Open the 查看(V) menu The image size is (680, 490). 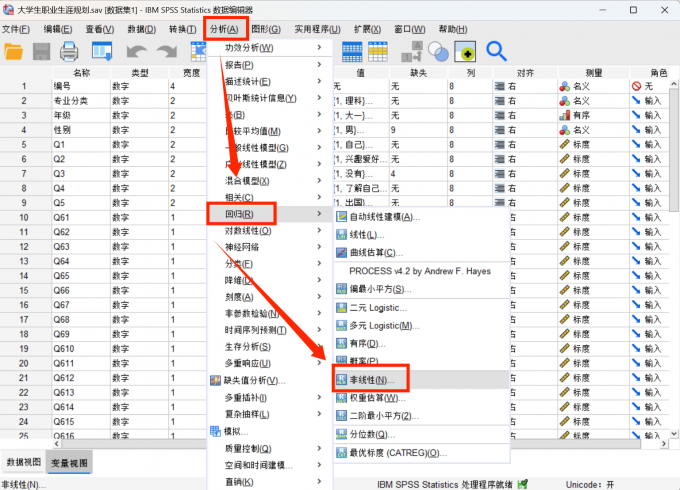100,29
